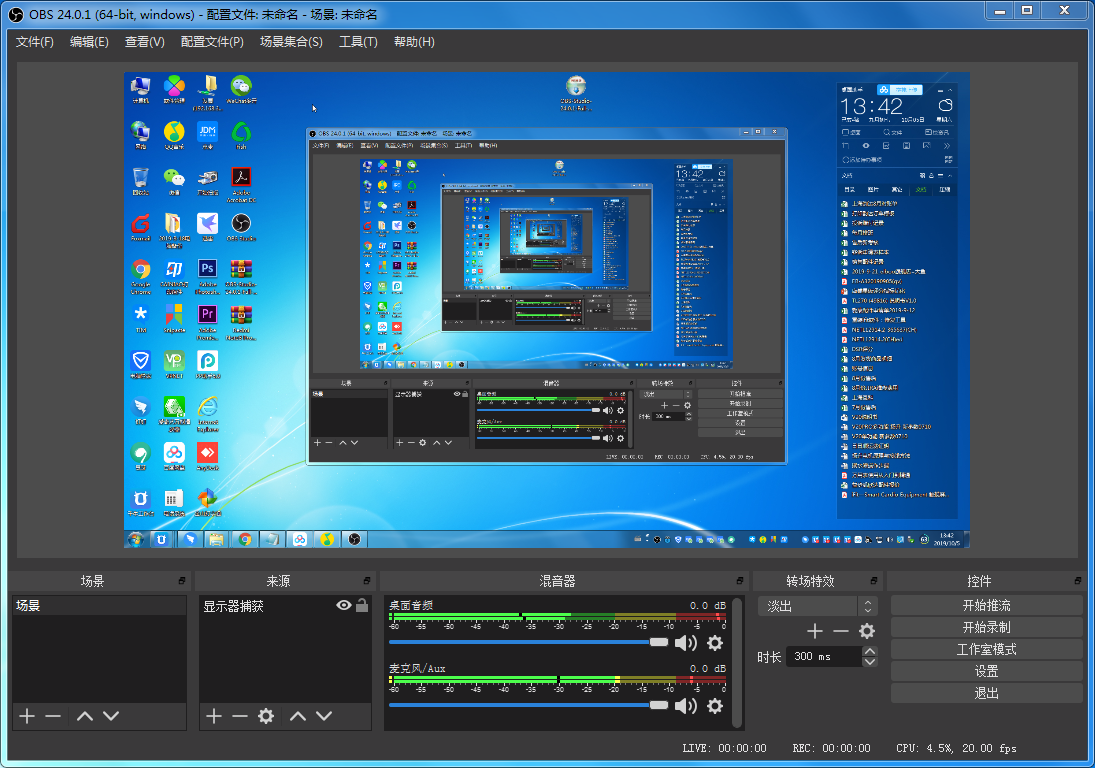Add a transition with the plus icon

814,631
